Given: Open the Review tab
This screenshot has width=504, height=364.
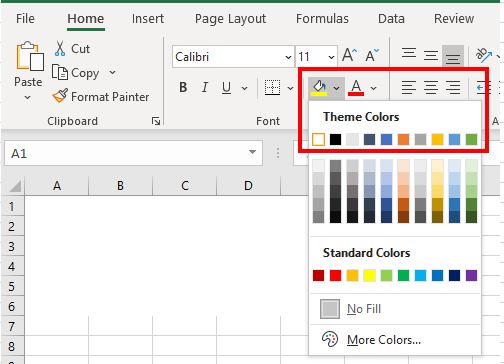Looking at the screenshot, I should click(x=454, y=19).
